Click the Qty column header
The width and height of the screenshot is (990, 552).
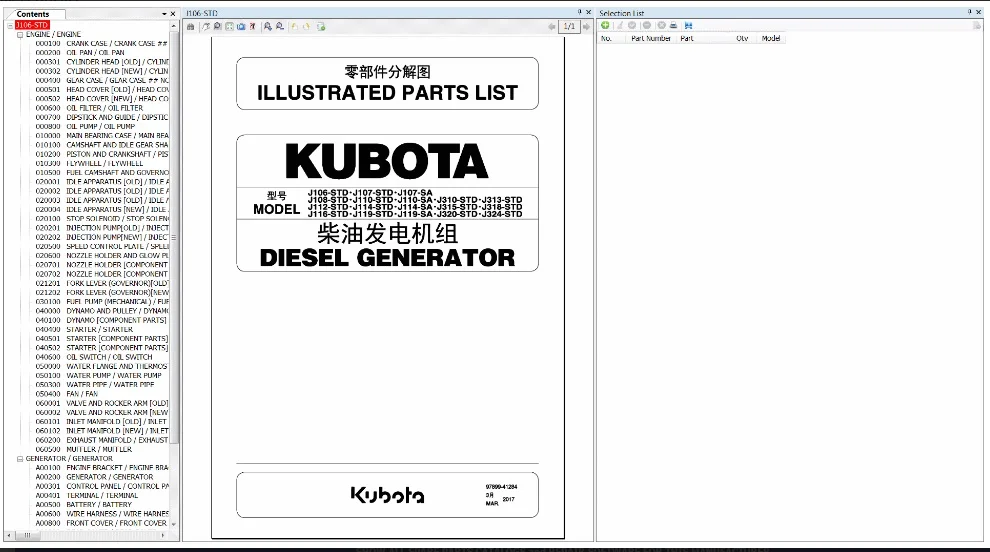[742, 39]
